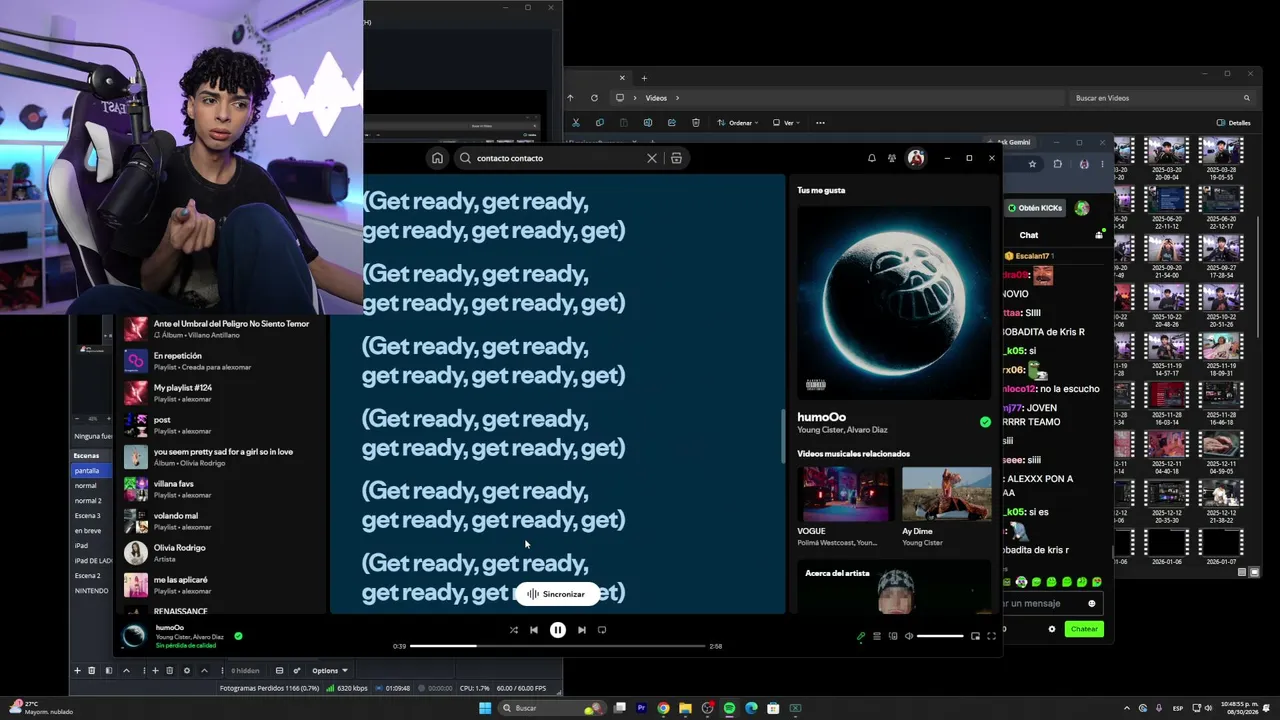The width and height of the screenshot is (1280, 720).
Task: Open artist link Young Cister, Alvaro Díaz in right panel
Action: tap(842, 430)
